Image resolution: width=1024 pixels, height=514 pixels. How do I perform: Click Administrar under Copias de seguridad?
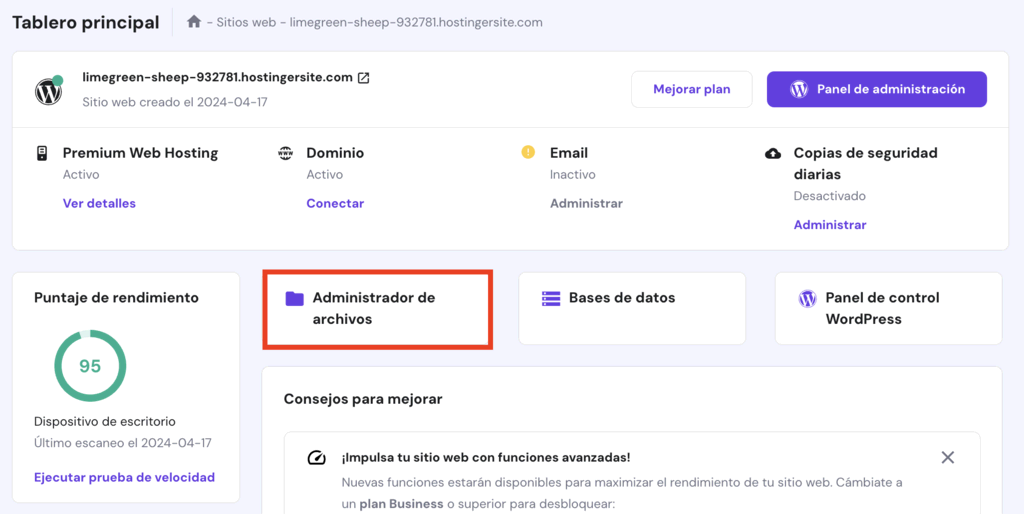830,225
